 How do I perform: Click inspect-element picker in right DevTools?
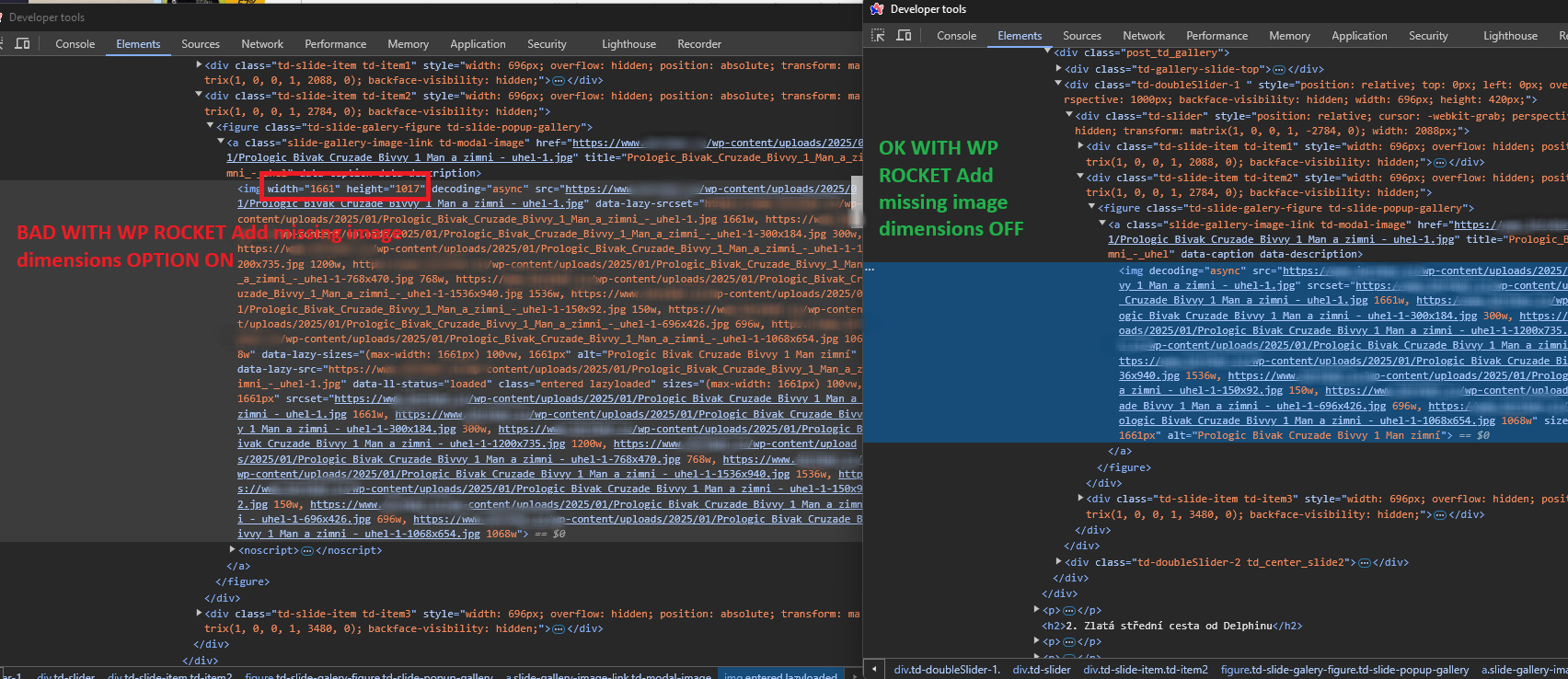click(x=878, y=35)
